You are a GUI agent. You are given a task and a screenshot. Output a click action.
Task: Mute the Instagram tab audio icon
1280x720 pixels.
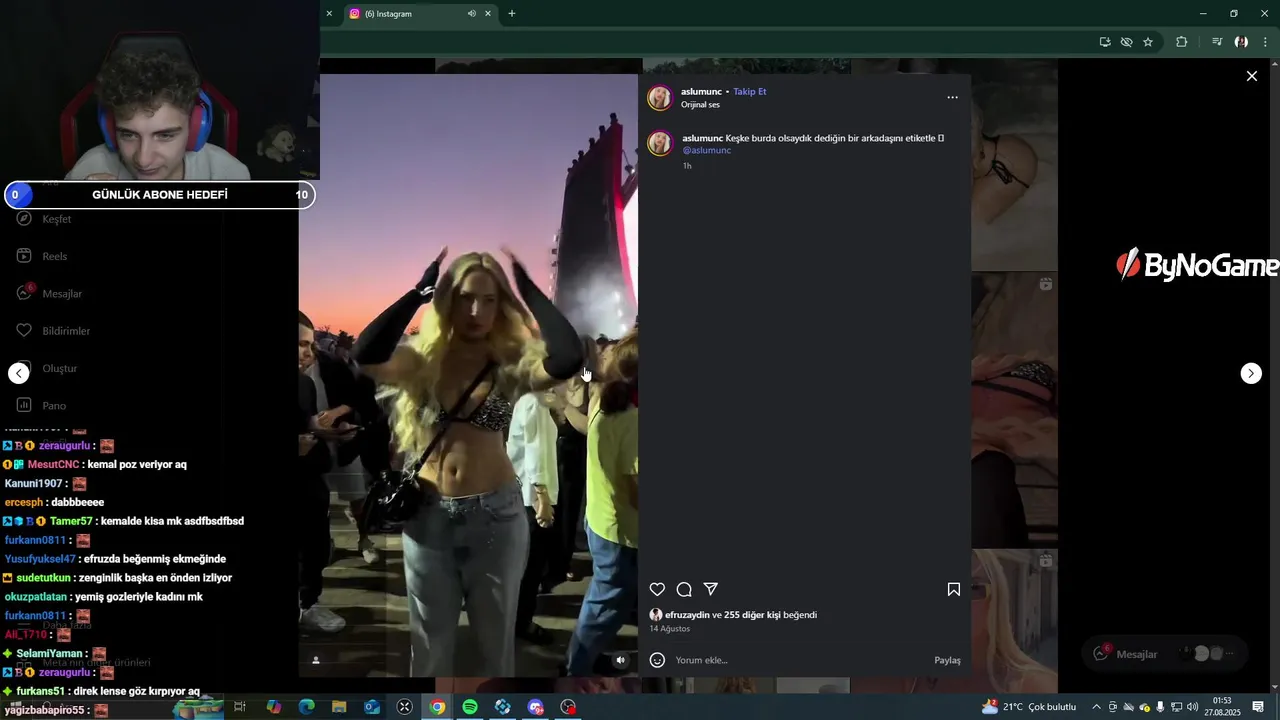point(471,14)
